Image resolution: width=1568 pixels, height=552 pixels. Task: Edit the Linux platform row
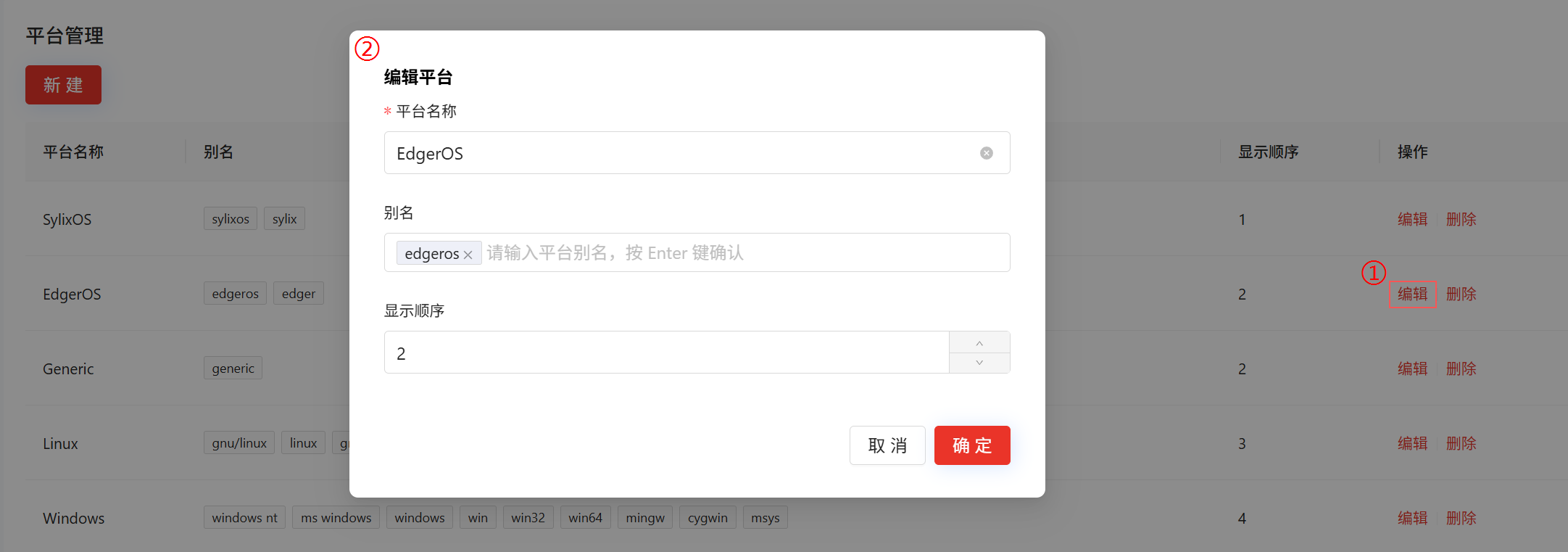click(1411, 443)
